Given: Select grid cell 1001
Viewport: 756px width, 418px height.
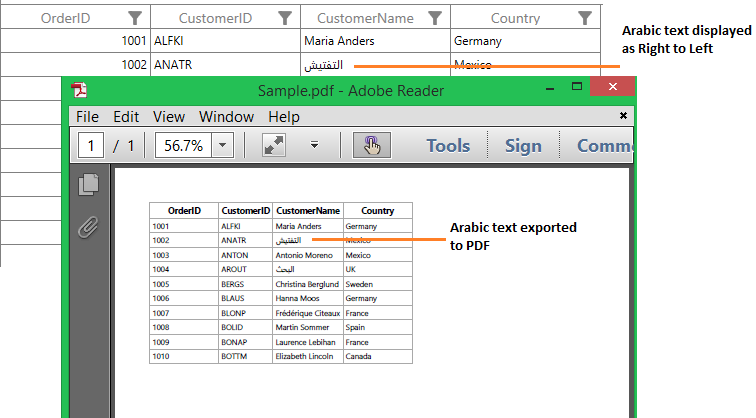Looking at the screenshot, I should click(x=76, y=41).
